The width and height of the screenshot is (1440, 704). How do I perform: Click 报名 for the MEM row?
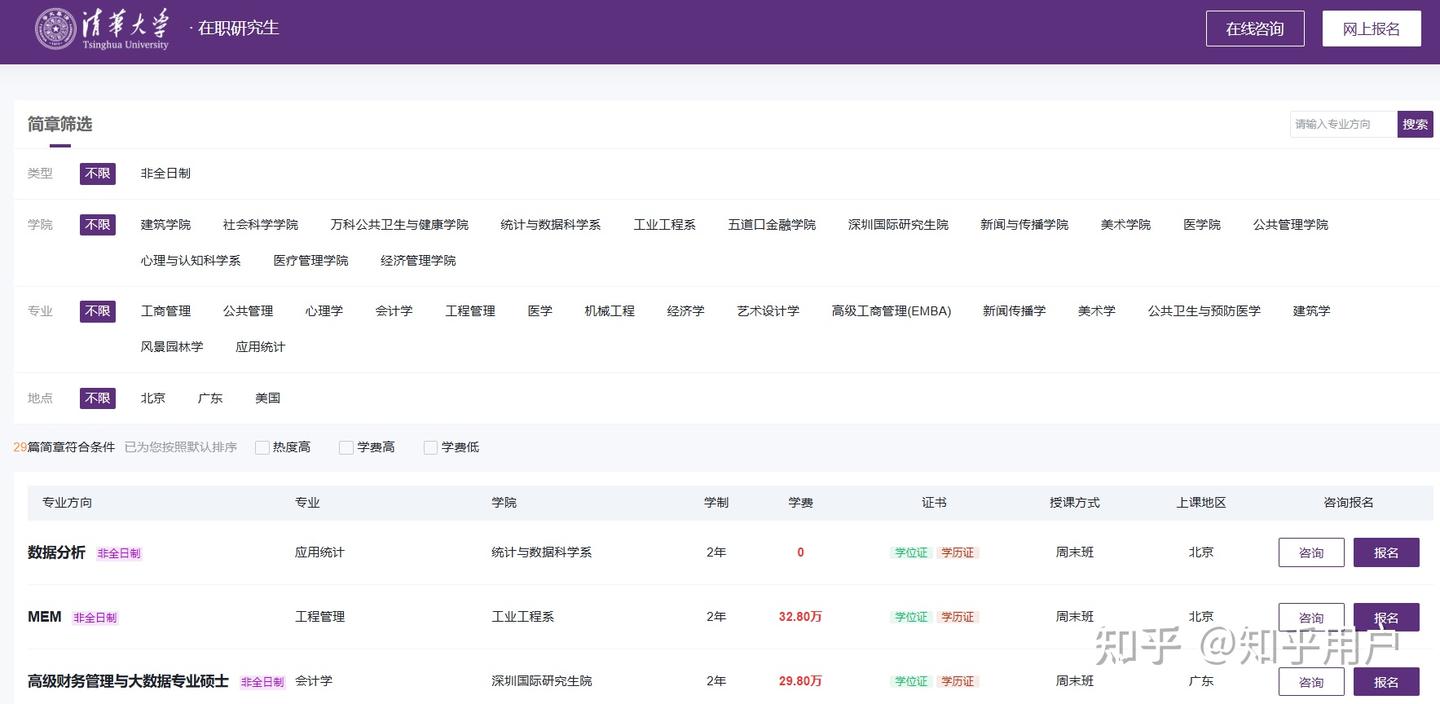[x=1386, y=617]
